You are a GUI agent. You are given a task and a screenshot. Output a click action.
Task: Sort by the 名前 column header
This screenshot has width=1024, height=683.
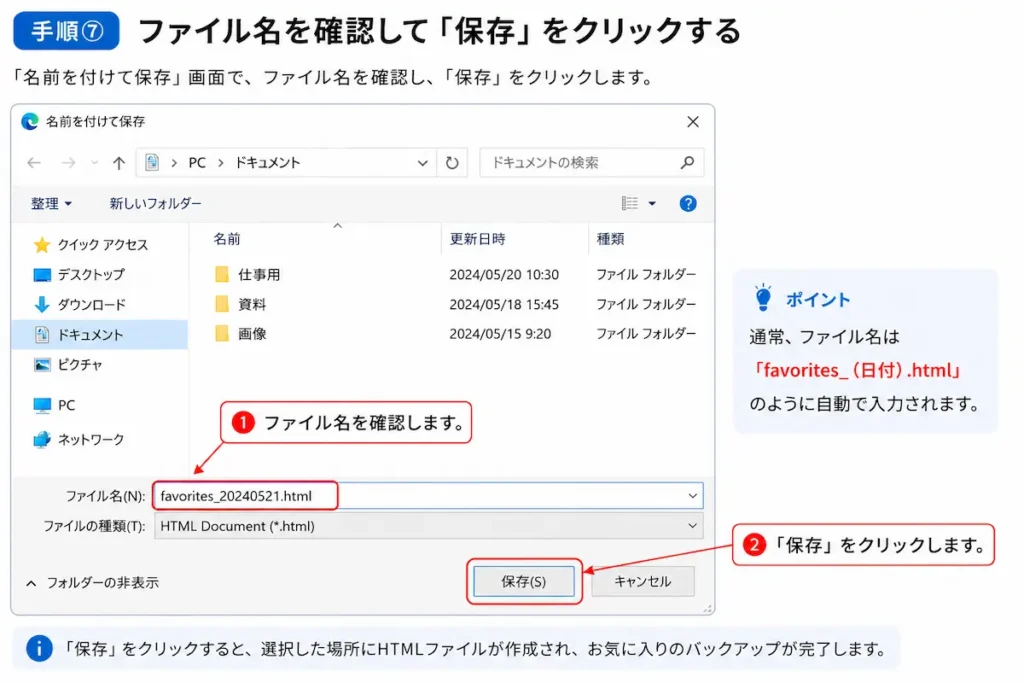(227, 239)
